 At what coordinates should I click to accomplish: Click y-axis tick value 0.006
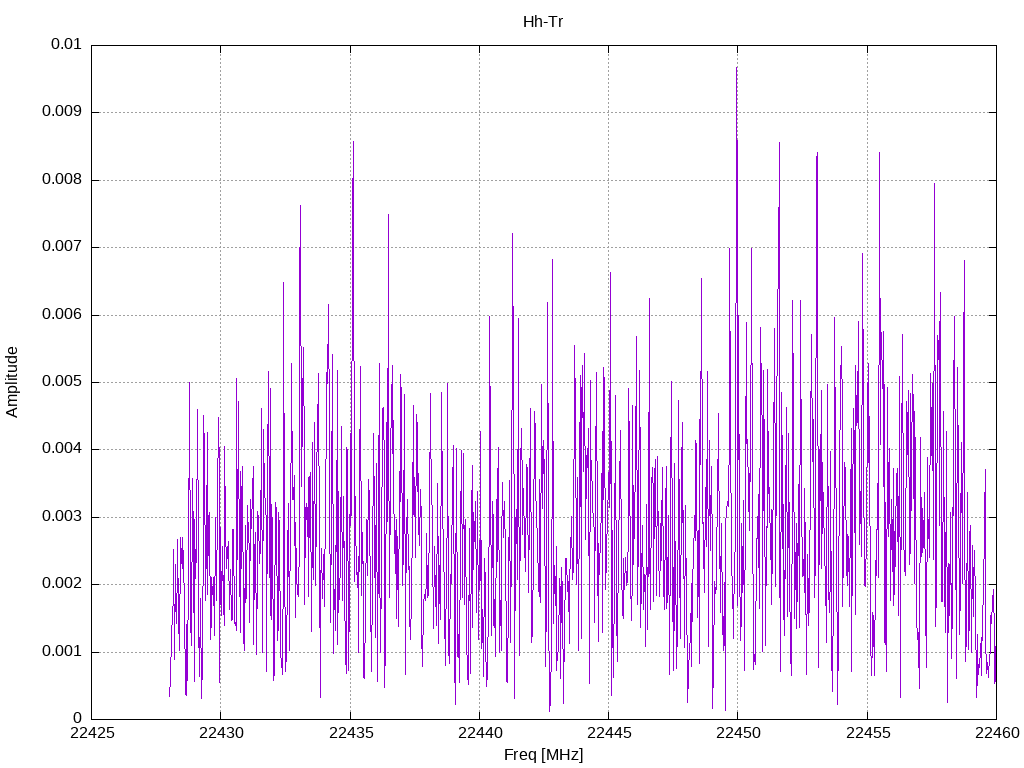(x=61, y=314)
